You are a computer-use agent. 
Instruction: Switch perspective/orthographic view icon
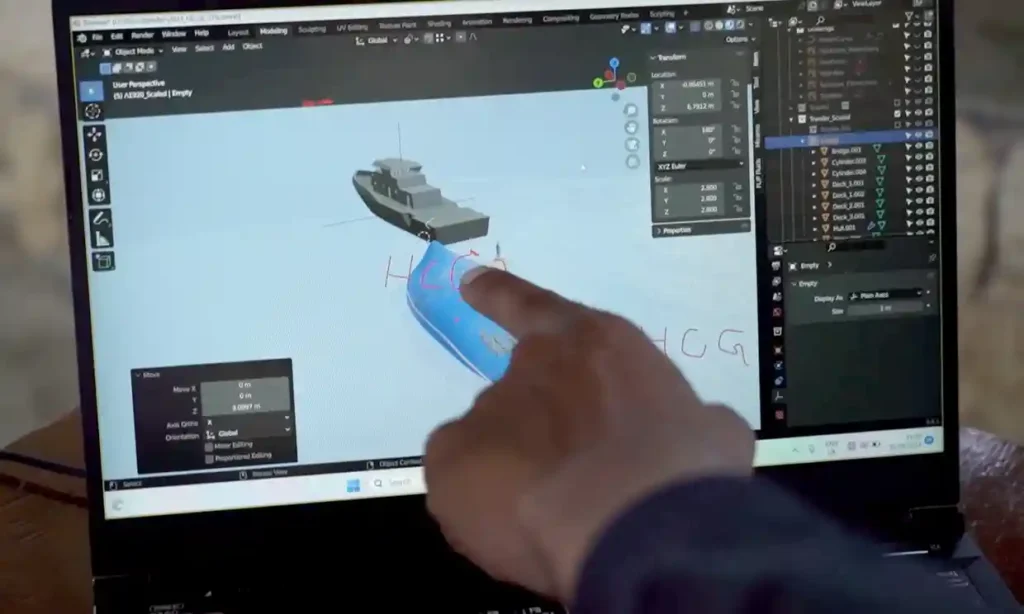(633, 161)
